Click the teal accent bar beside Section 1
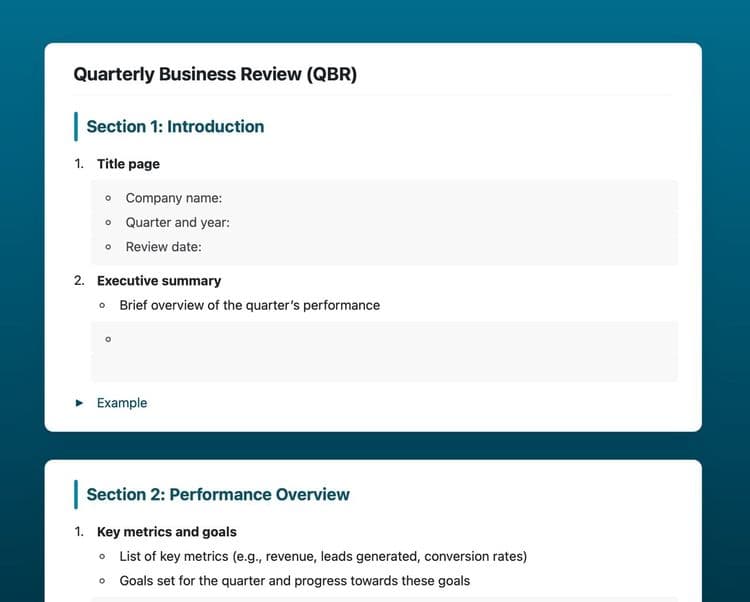The width and height of the screenshot is (750, 602). point(75,127)
